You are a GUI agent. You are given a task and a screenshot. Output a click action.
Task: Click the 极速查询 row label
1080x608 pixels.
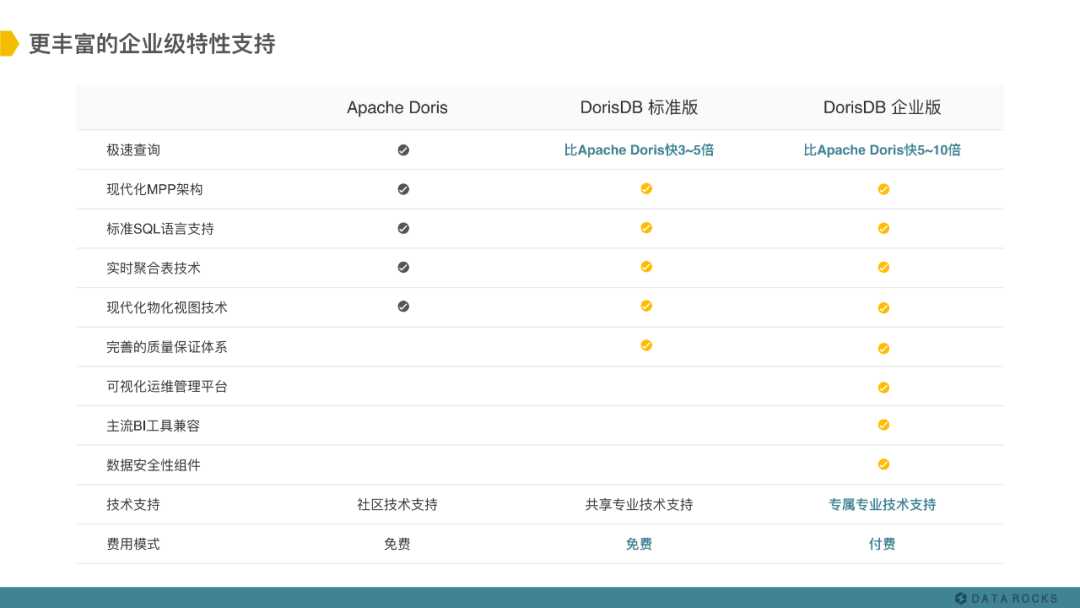point(133,150)
